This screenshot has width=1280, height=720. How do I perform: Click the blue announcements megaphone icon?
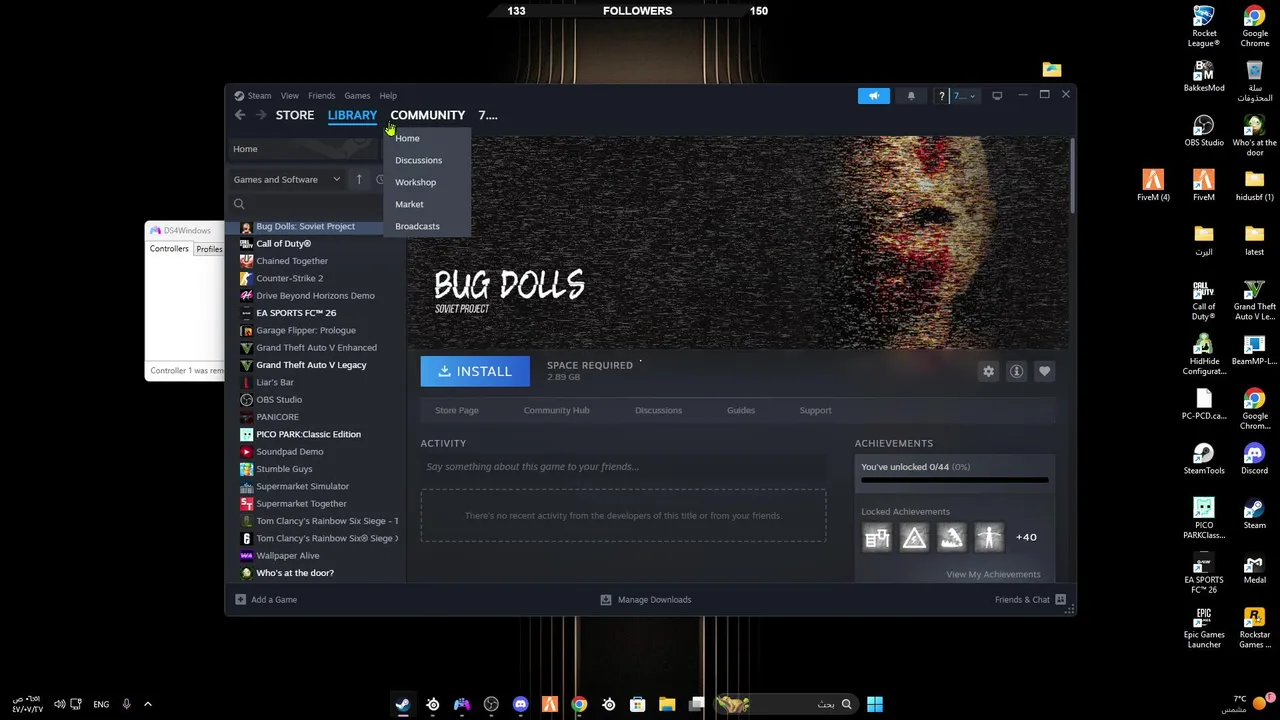[x=873, y=96]
